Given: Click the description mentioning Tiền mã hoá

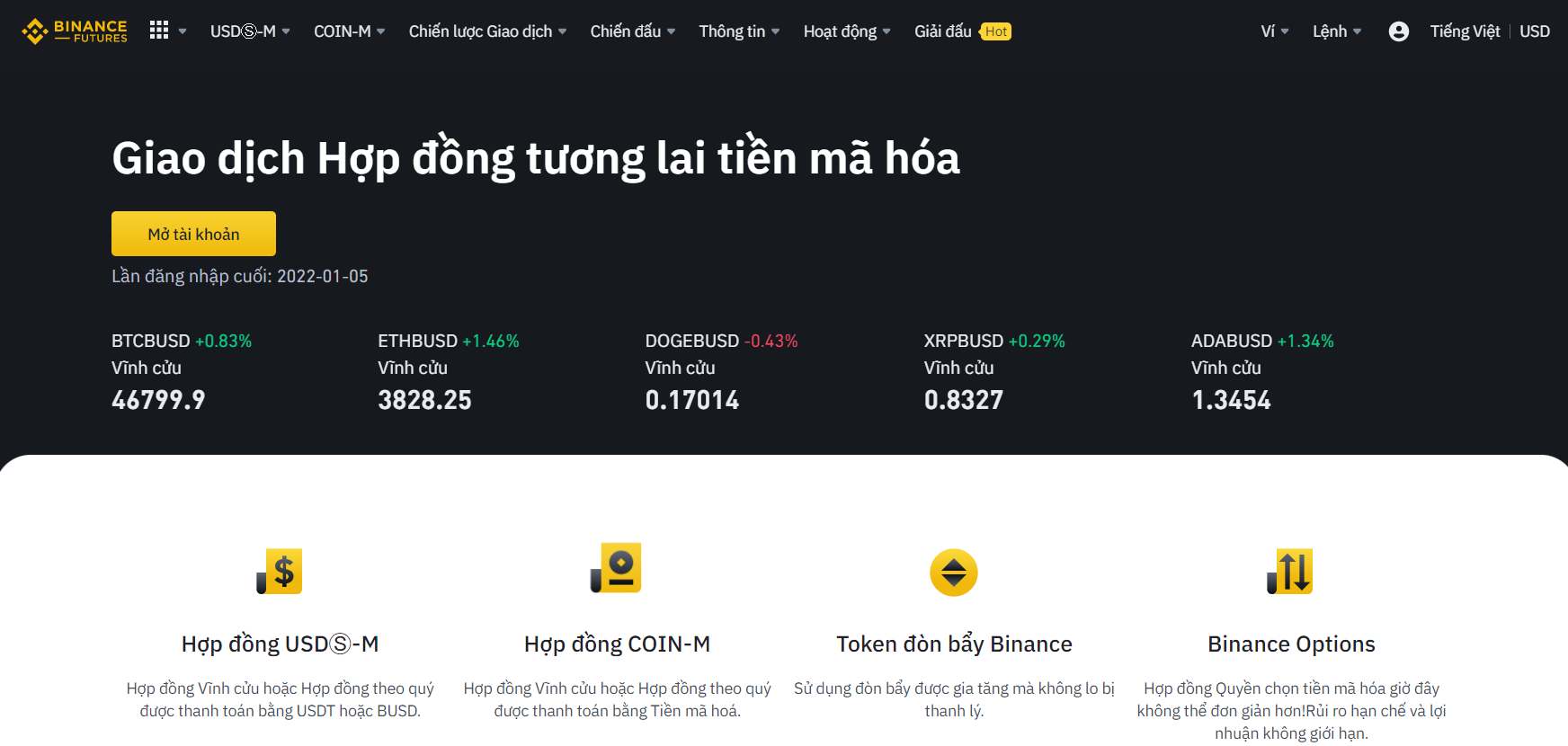Looking at the screenshot, I should 617,699.
